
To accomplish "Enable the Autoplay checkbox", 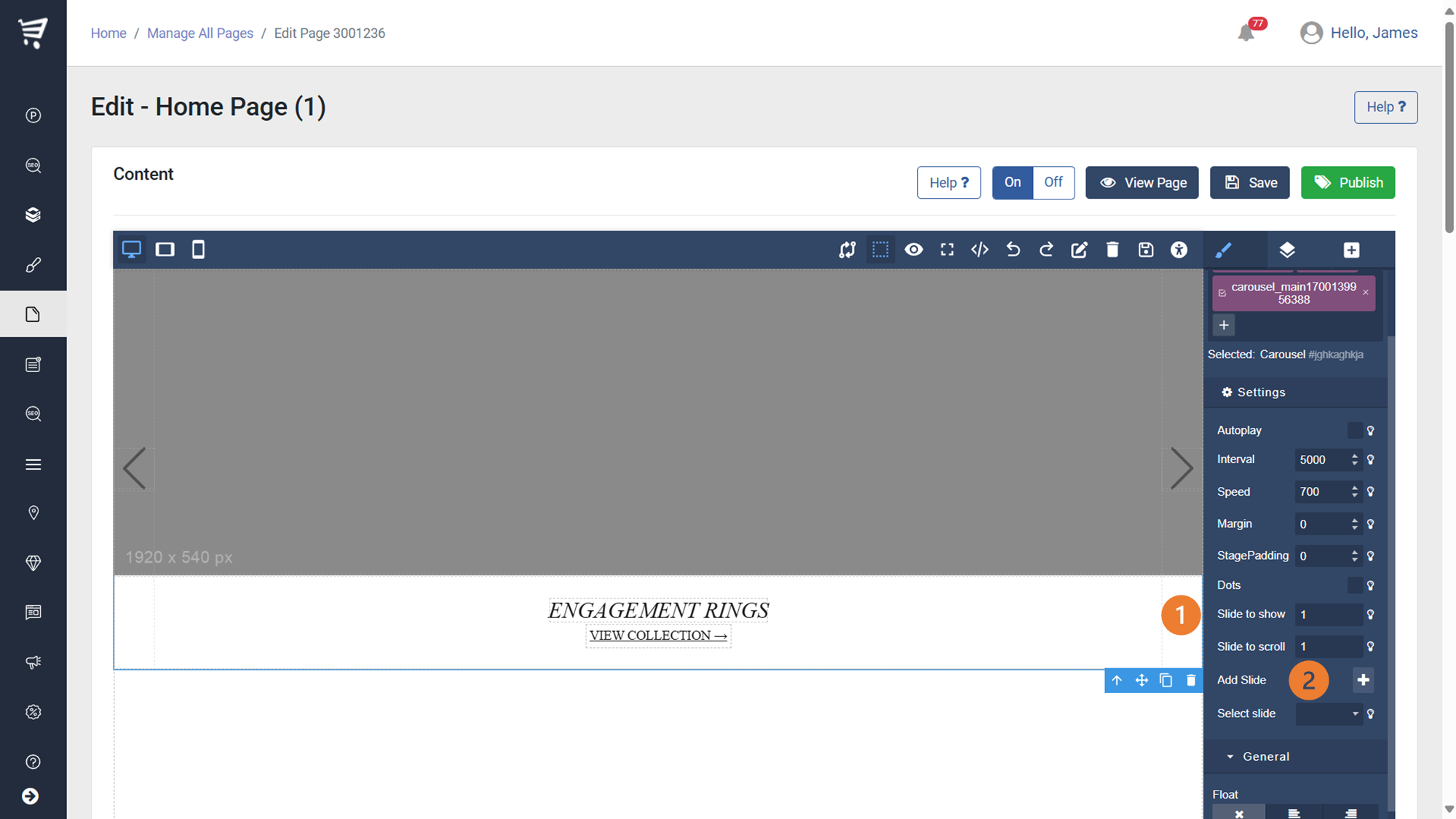I will [x=1354, y=430].
